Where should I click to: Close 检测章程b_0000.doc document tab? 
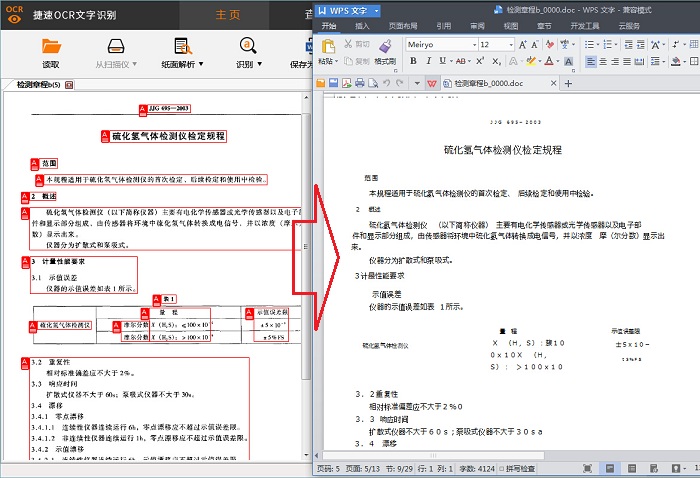[554, 83]
